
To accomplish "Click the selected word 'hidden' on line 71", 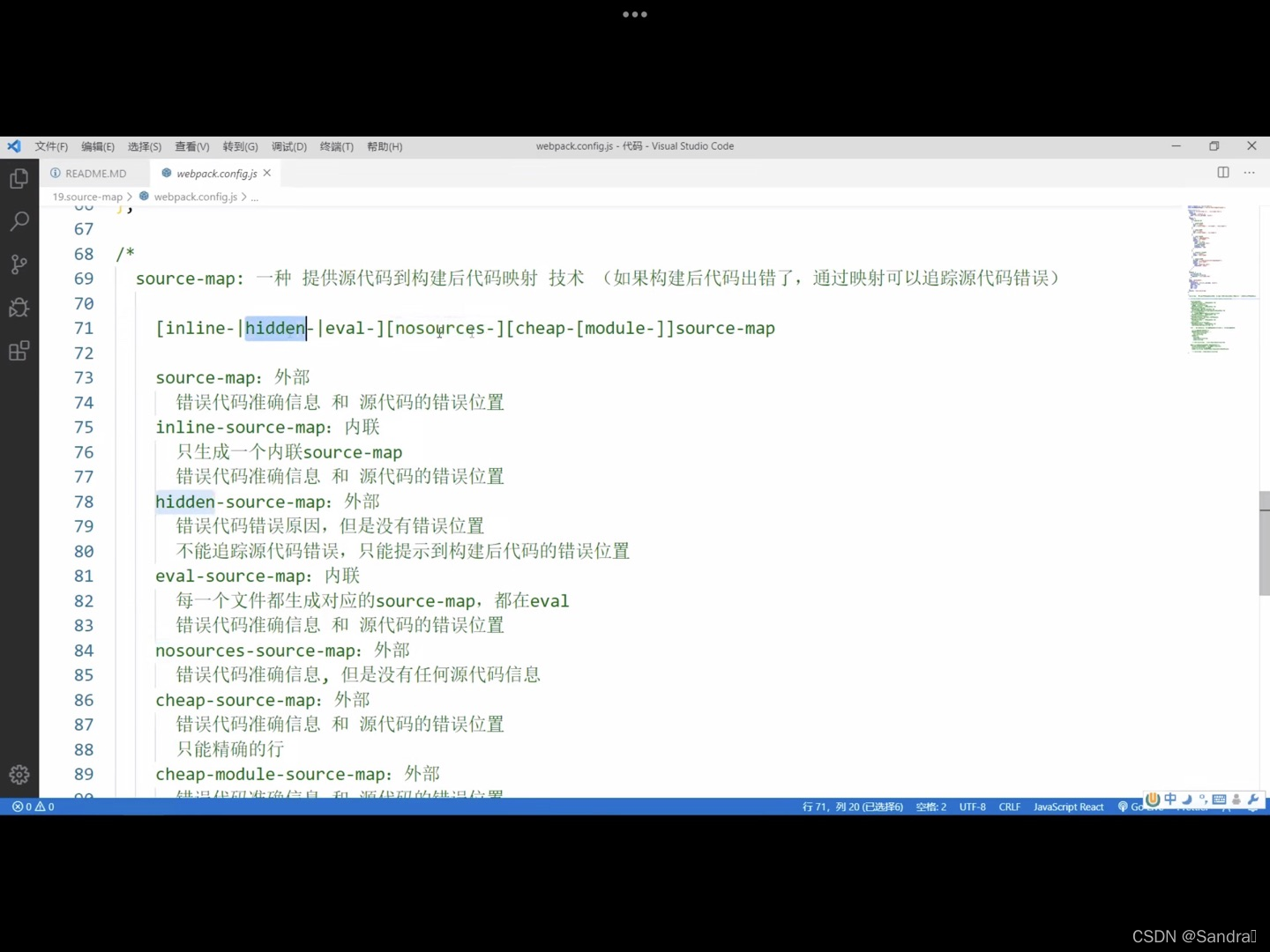I will point(275,328).
